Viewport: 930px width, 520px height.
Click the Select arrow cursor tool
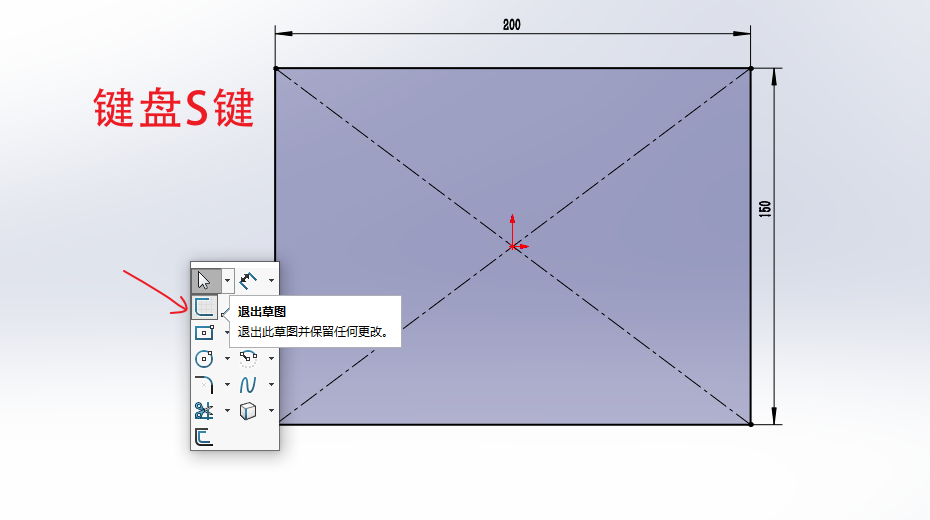point(204,279)
